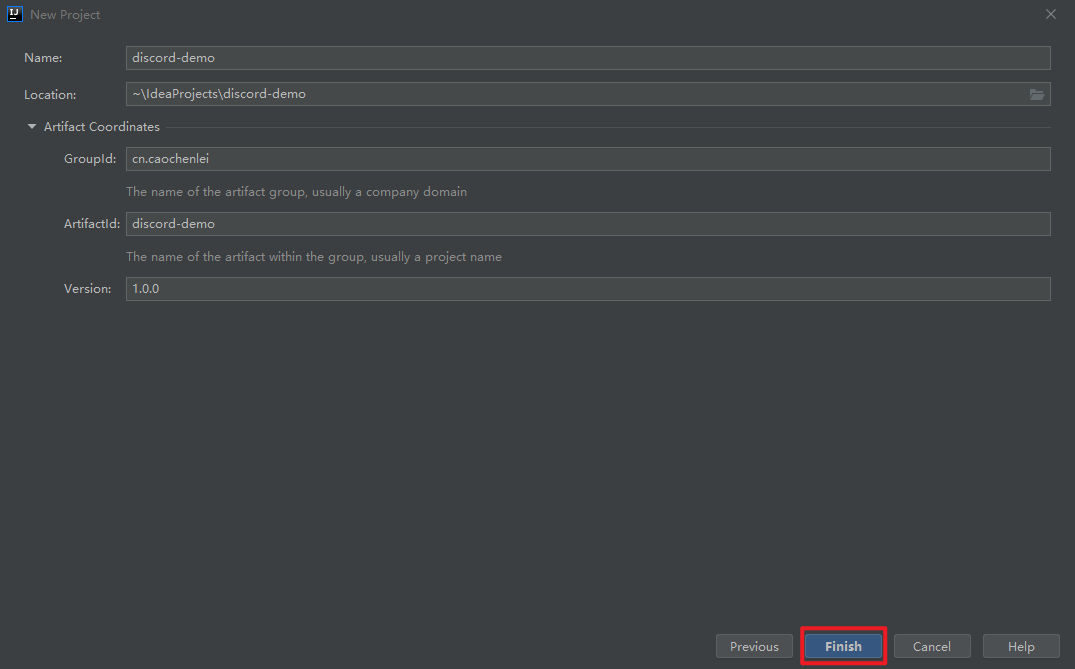Click the 'New Project' title text

(65, 14)
